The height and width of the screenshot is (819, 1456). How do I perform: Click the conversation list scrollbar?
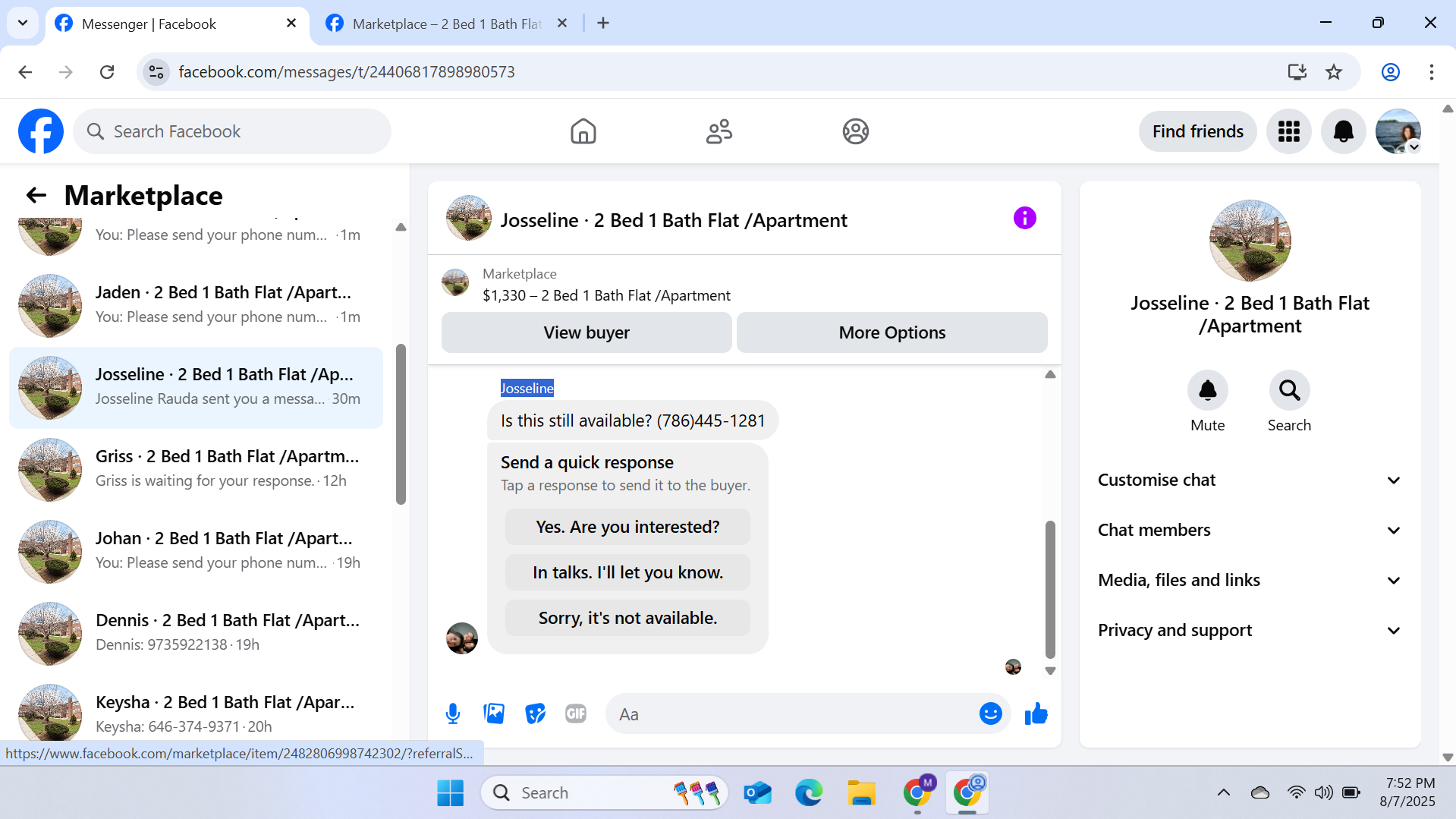click(x=401, y=424)
